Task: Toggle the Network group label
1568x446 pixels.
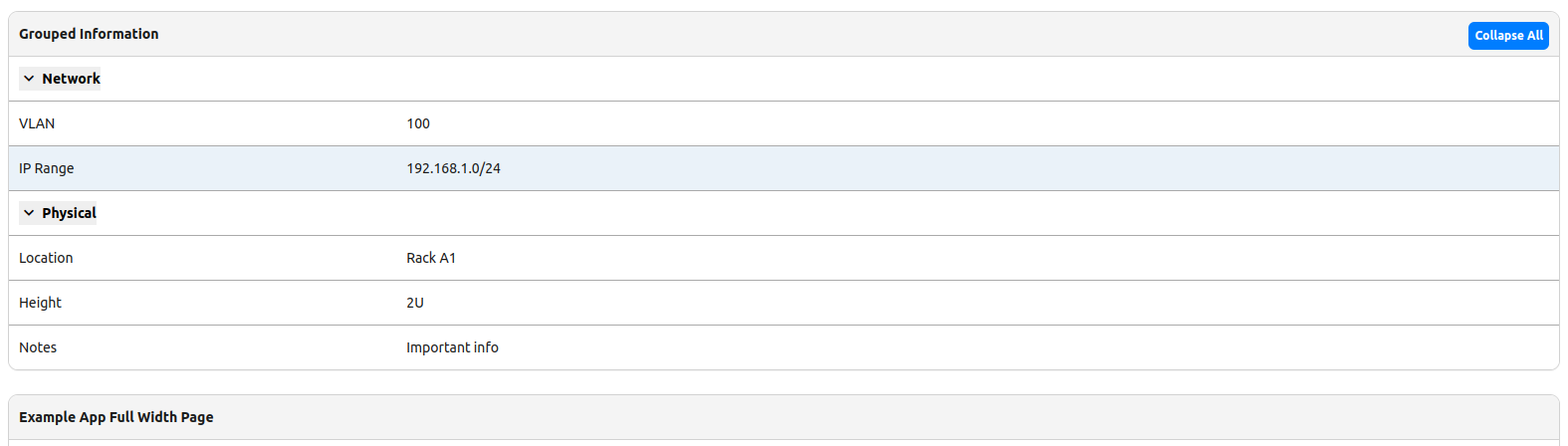Action: pos(71,79)
